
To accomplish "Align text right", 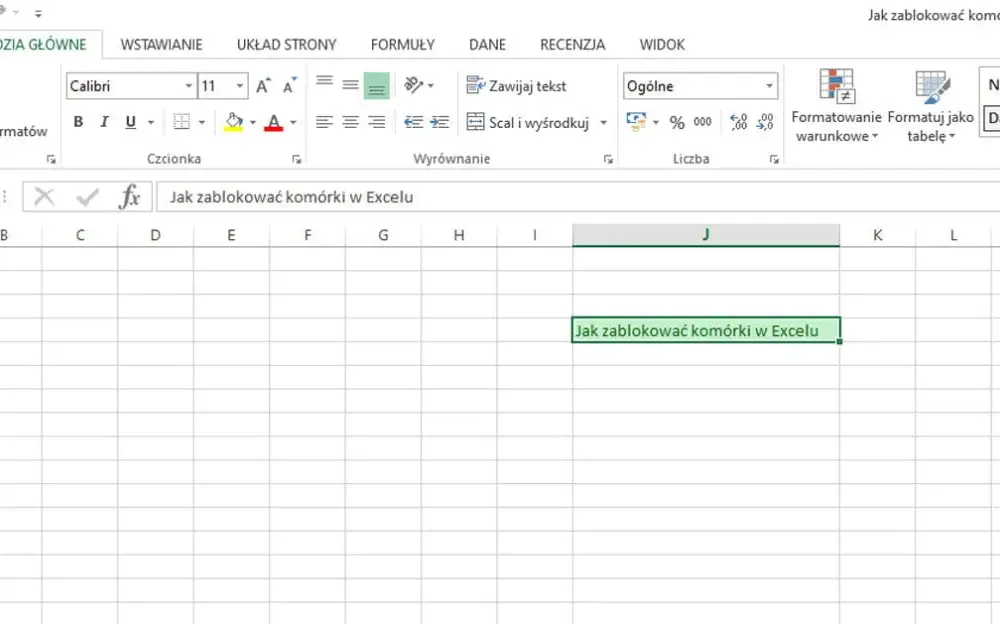I will point(376,122).
